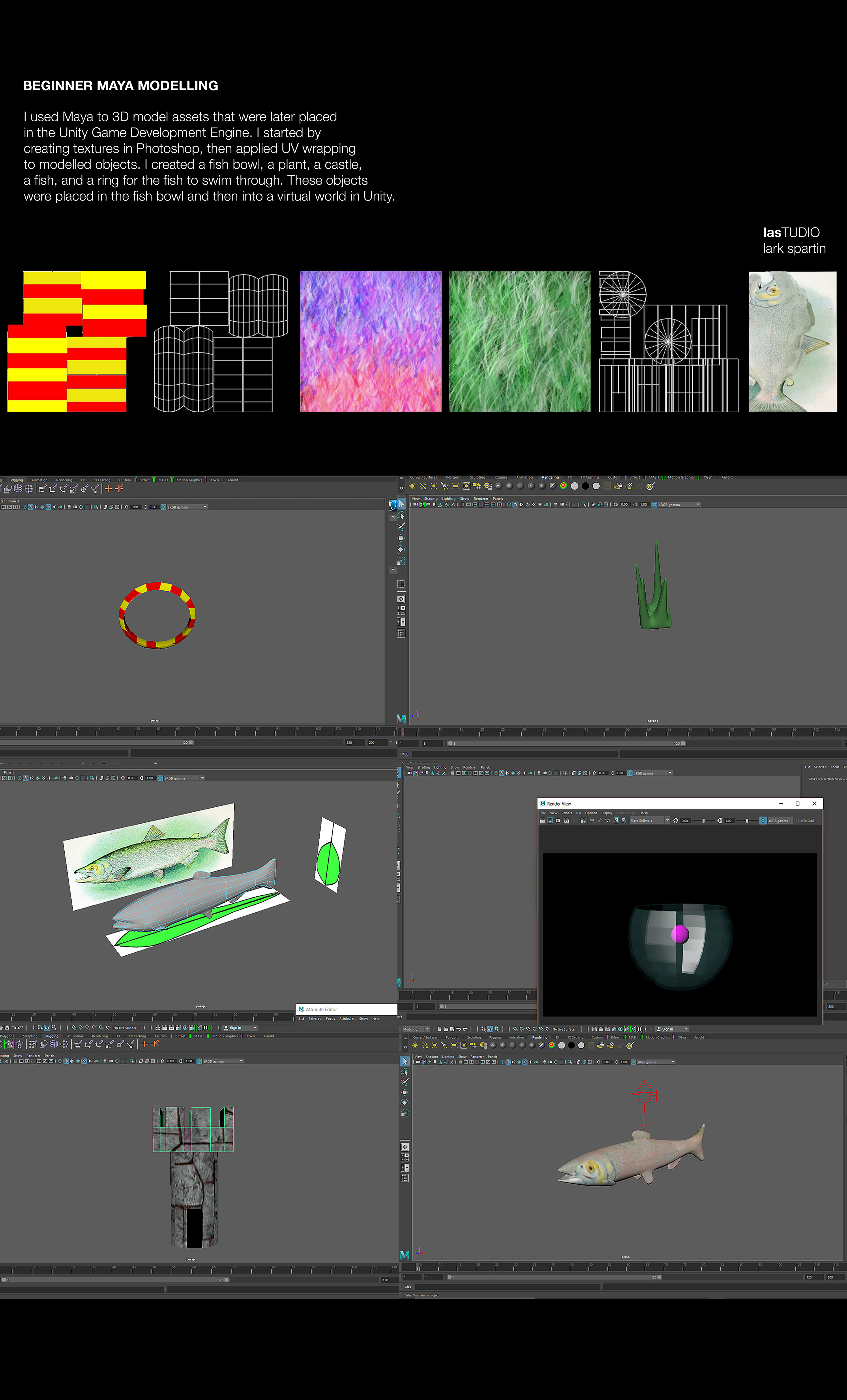Toggle the grid display in plant viewport toolbar
Viewport: 847px width, 1400px height.
(462, 505)
